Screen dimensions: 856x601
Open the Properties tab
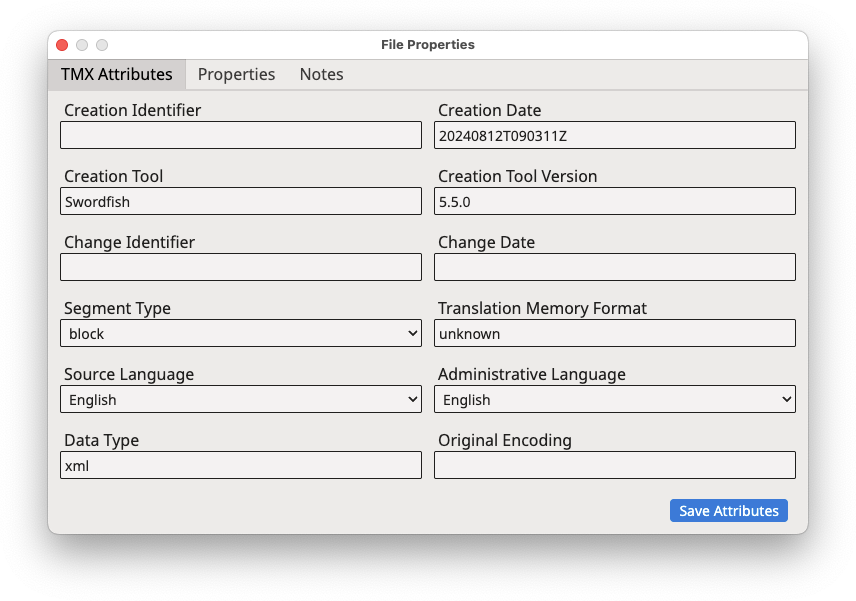[236, 74]
